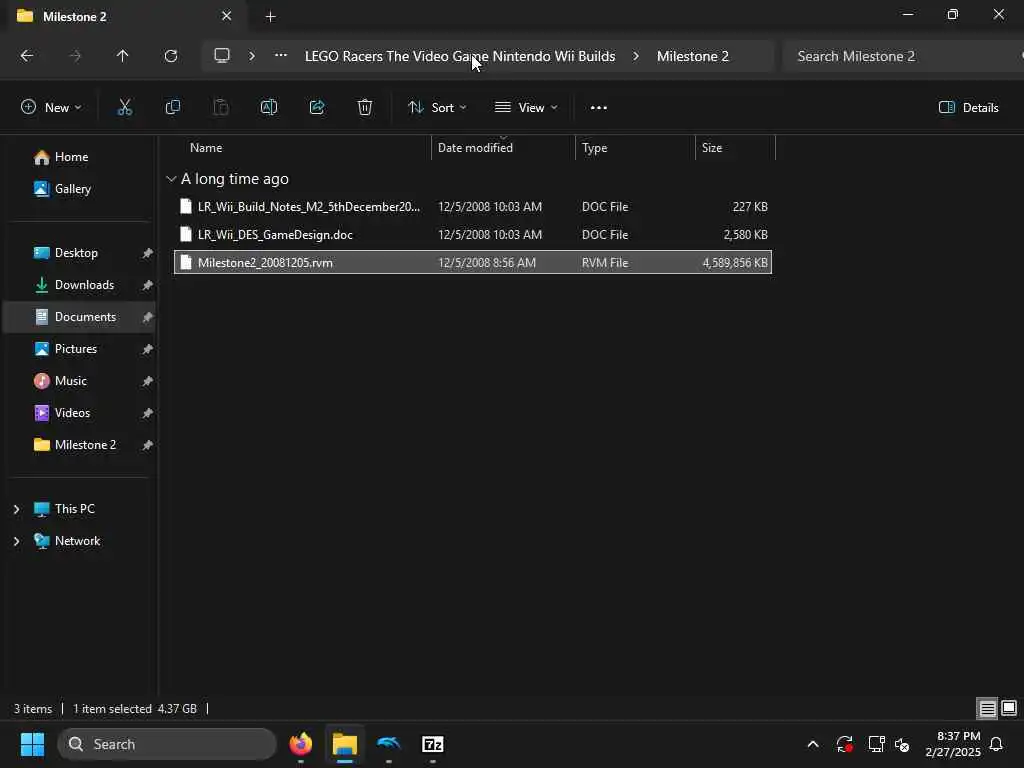Delete the selected file

tap(365, 108)
